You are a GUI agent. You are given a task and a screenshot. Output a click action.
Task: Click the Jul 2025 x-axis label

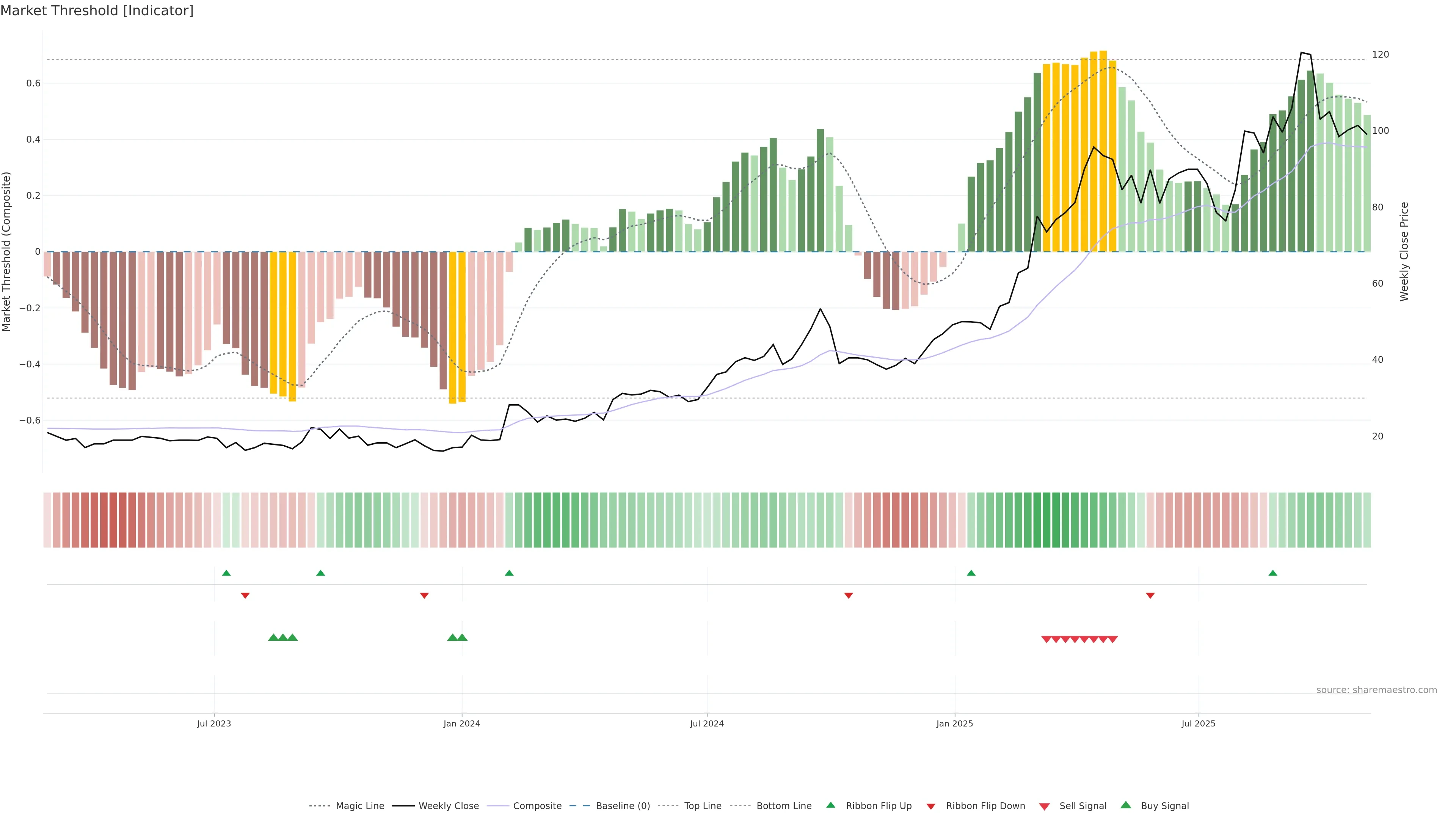pyautogui.click(x=1198, y=723)
